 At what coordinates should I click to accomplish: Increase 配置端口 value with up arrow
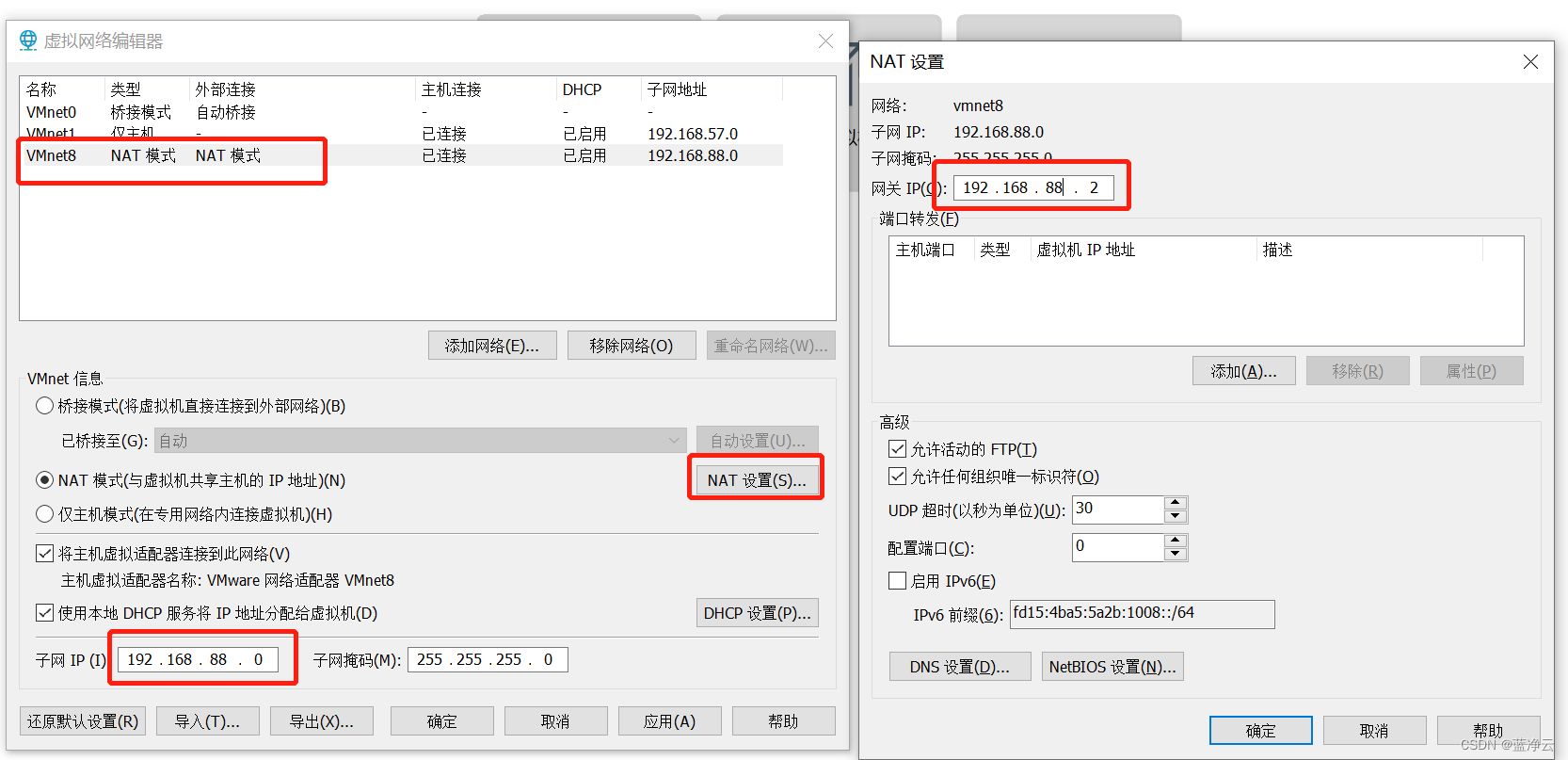tap(1175, 541)
